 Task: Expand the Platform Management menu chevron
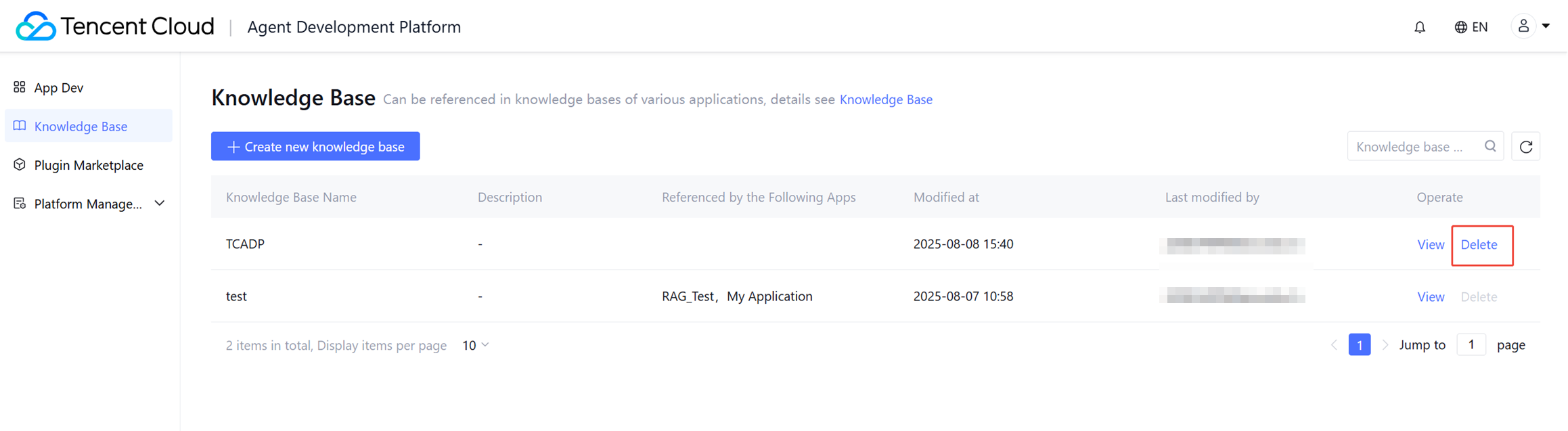tap(160, 204)
